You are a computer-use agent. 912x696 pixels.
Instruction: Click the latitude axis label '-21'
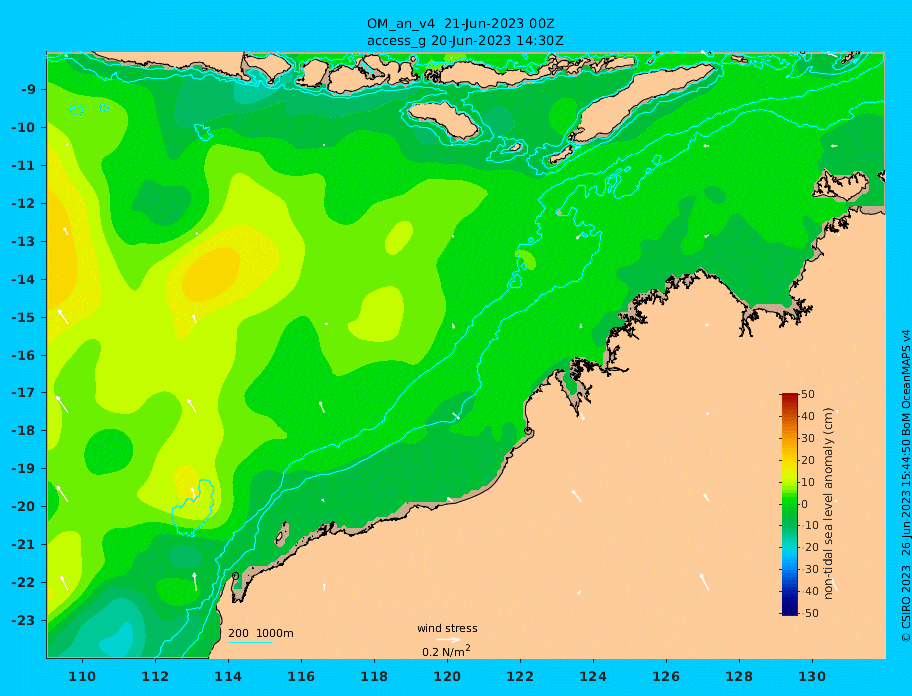[x=23, y=545]
